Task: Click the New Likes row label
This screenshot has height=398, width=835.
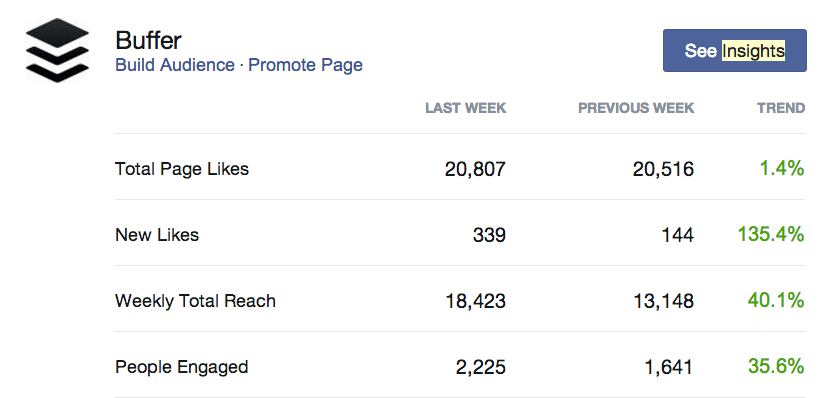Action: [x=157, y=235]
